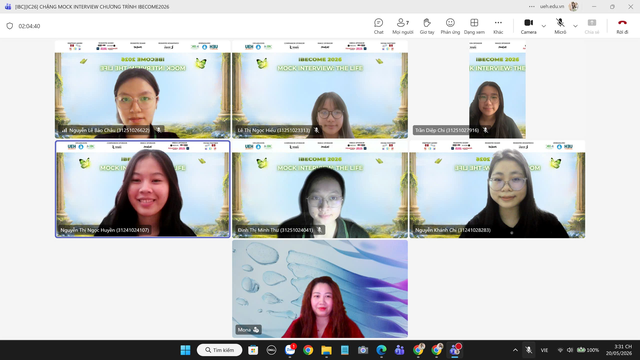Click the 02:04:40 meeting timer
The height and width of the screenshot is (360, 640).
[29, 26]
